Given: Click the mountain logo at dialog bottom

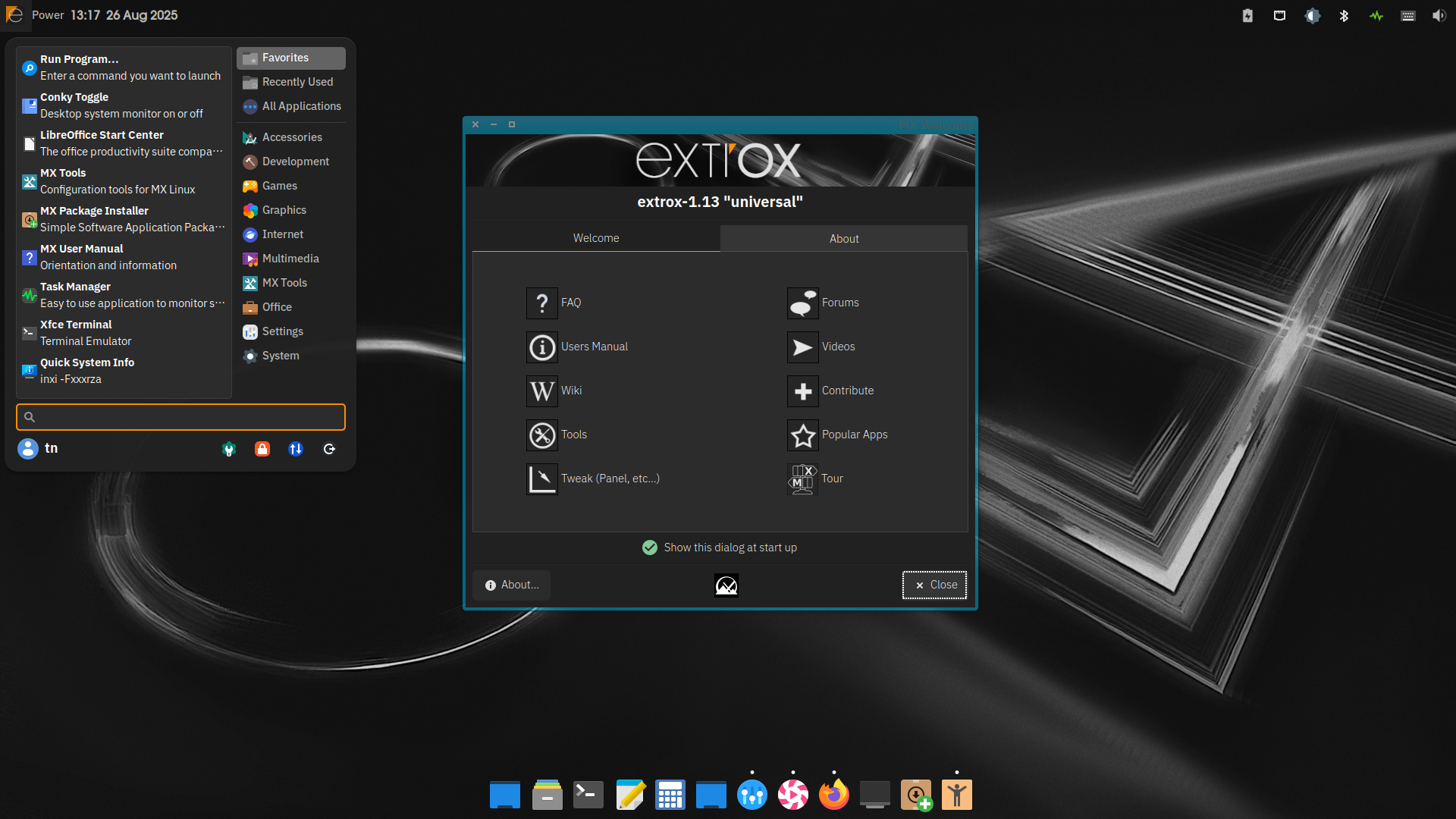Looking at the screenshot, I should (x=726, y=585).
